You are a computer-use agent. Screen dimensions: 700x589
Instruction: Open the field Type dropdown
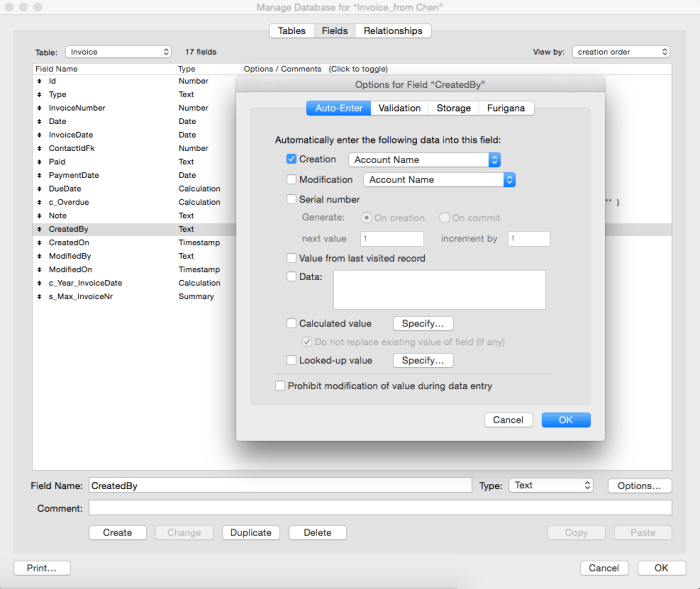click(552, 485)
